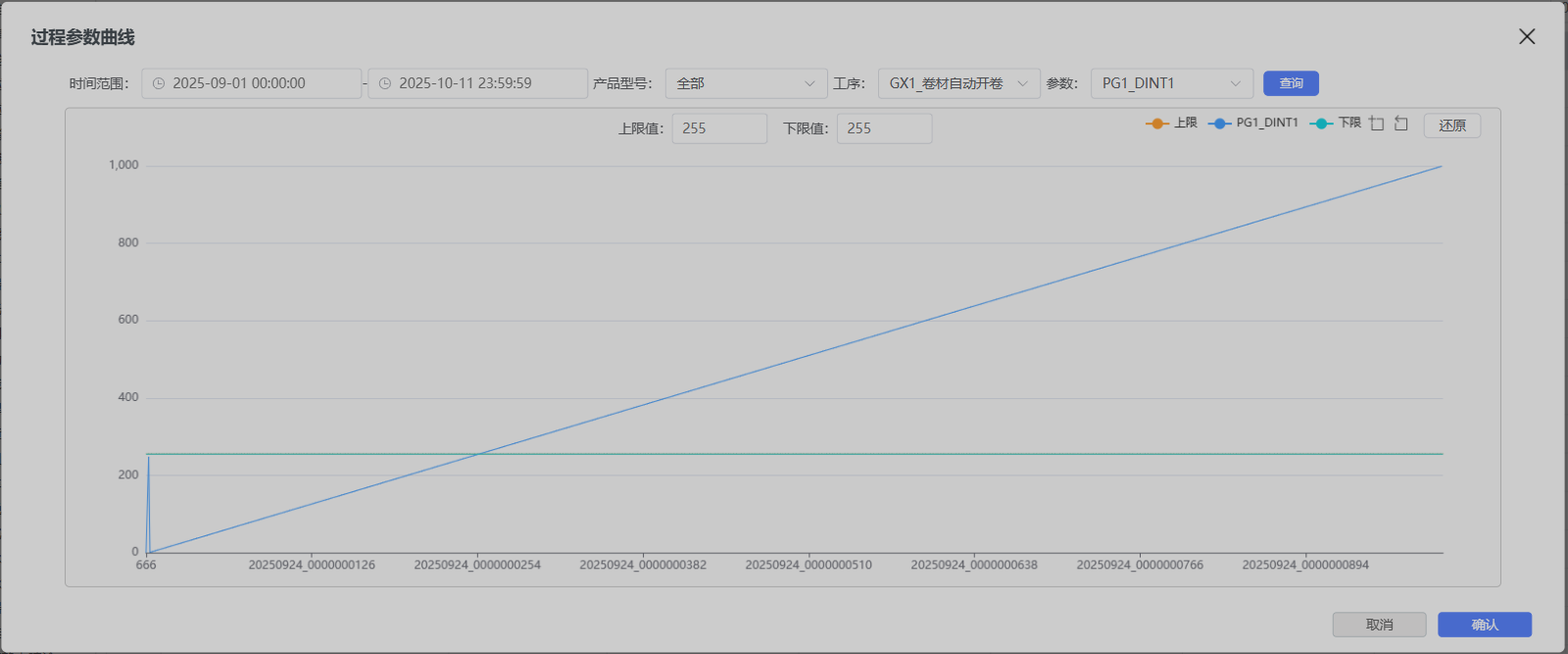Open the 产品型号 dropdown showing 全部

click(x=746, y=84)
